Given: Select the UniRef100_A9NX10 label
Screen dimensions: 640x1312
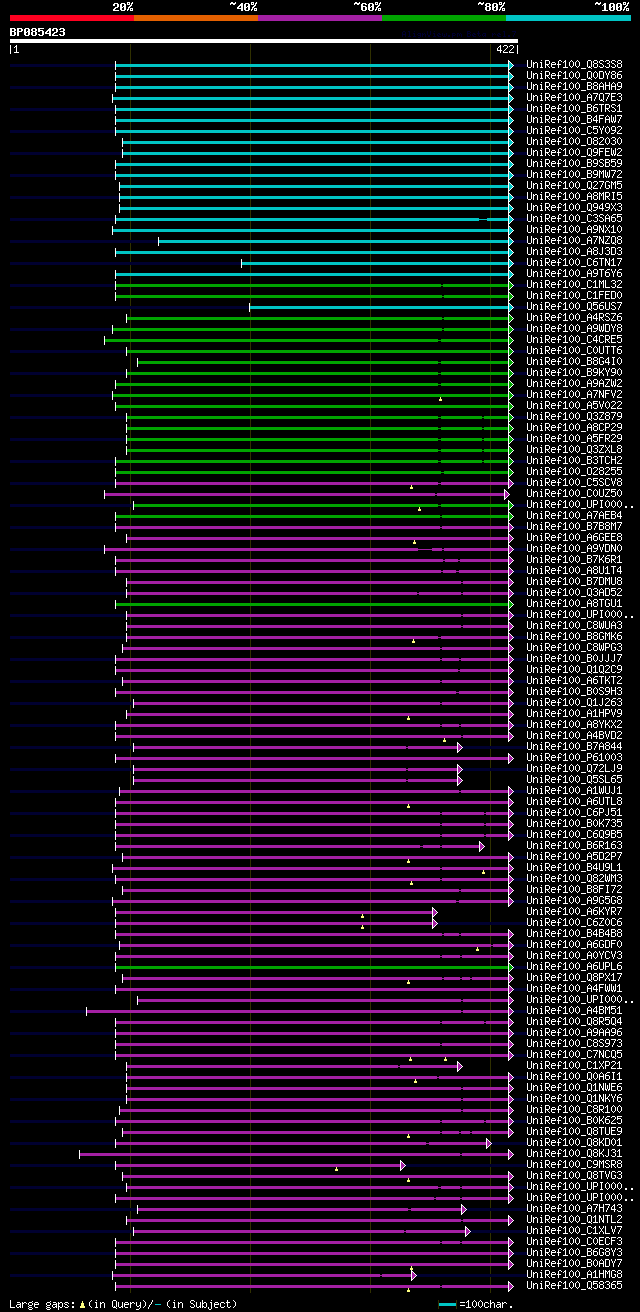Looking at the screenshot, I should (574, 229).
